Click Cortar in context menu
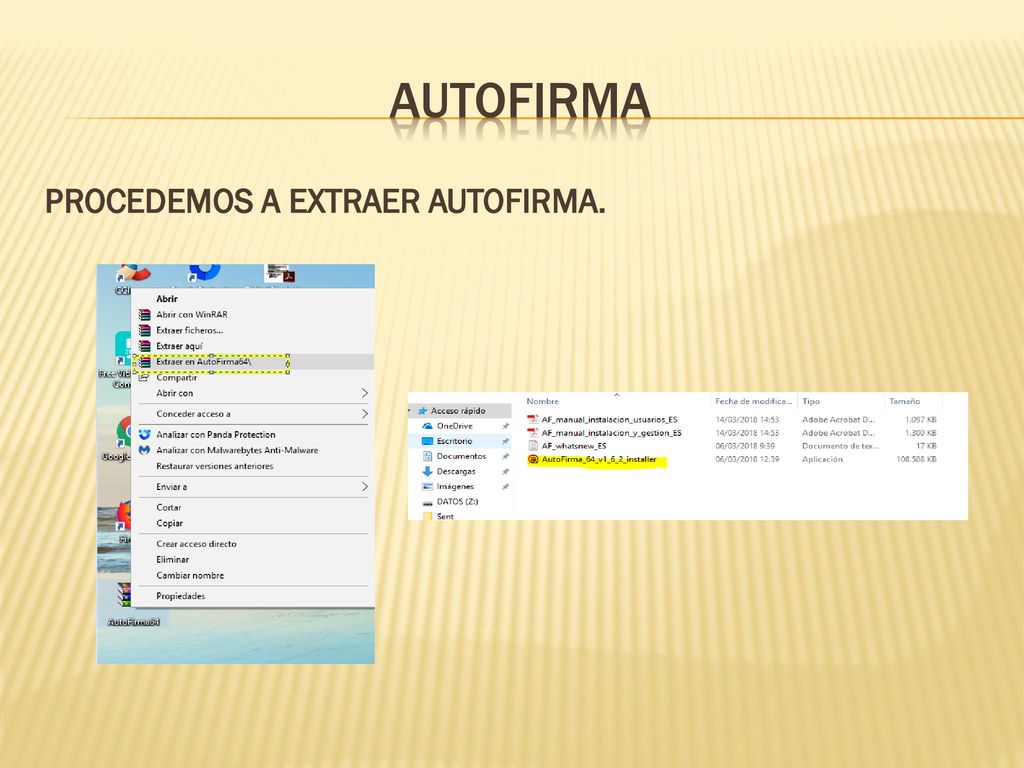 (168, 507)
